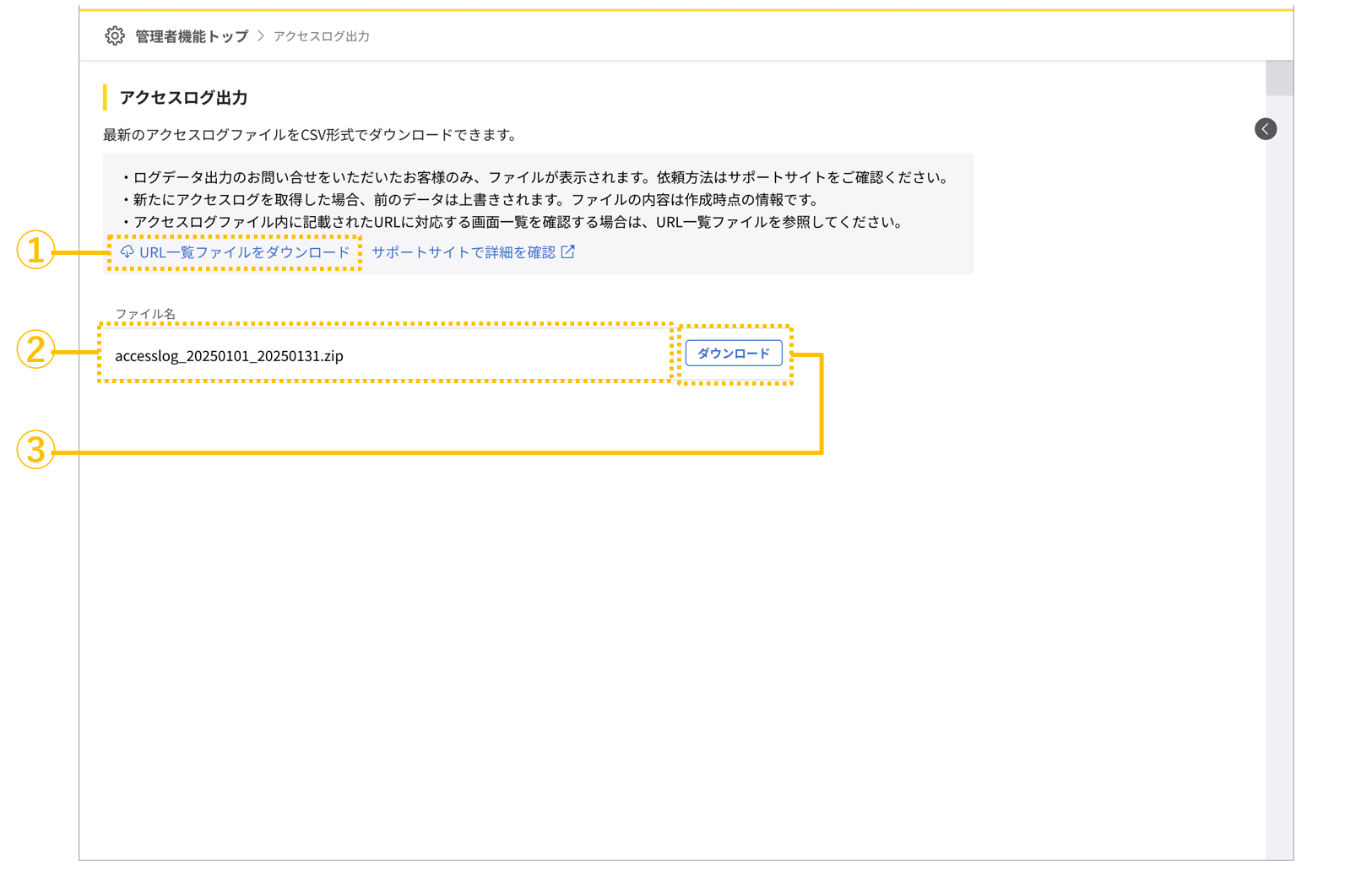Click the gear icon beside 管理者機能トップ
Image resolution: width=1372 pixels, height=870 pixels.
pos(115,35)
